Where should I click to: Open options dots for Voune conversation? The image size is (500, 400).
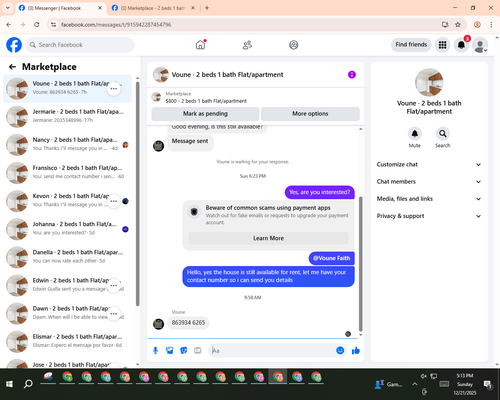114,89
